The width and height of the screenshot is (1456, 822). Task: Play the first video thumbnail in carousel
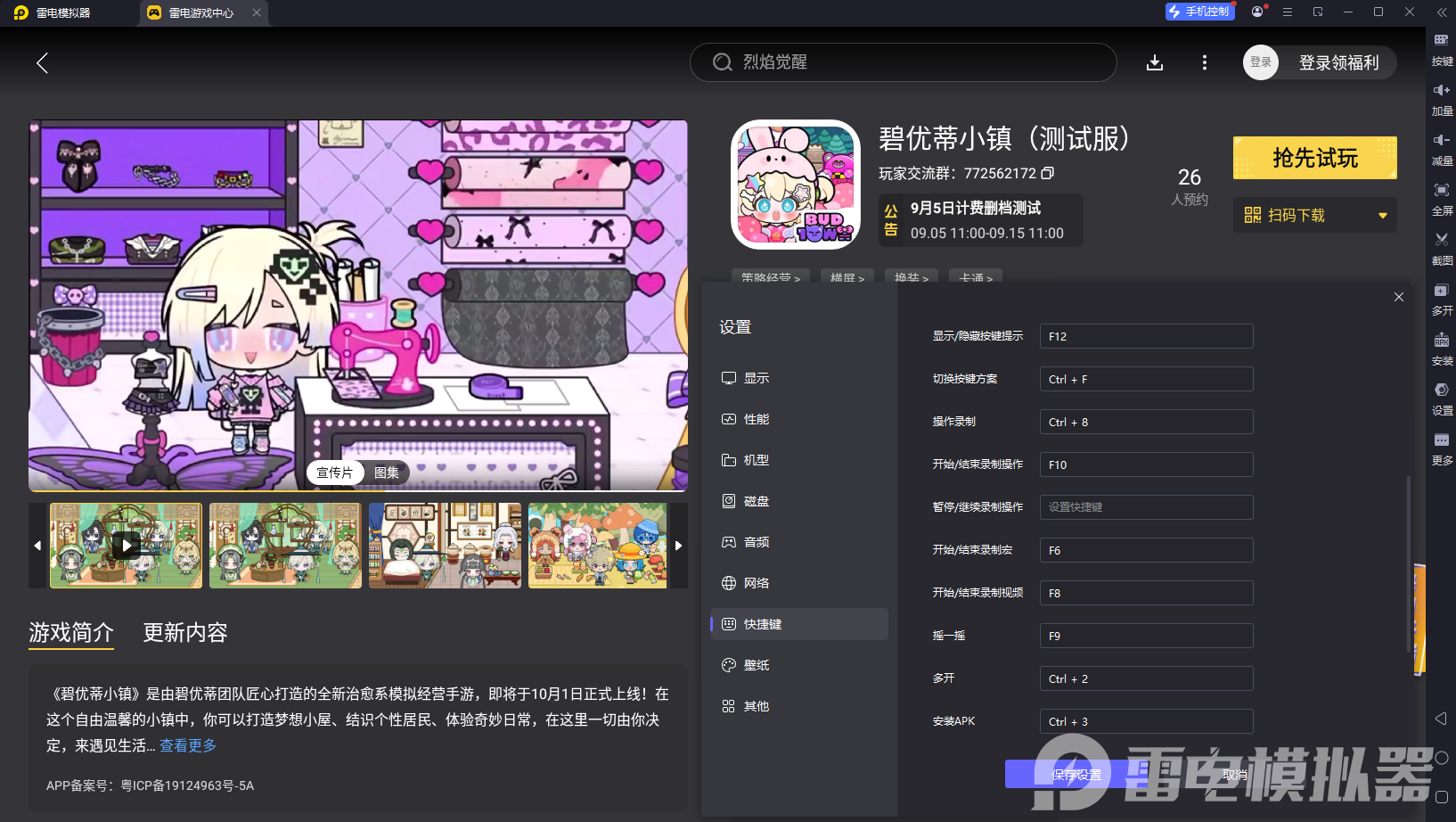[126, 545]
